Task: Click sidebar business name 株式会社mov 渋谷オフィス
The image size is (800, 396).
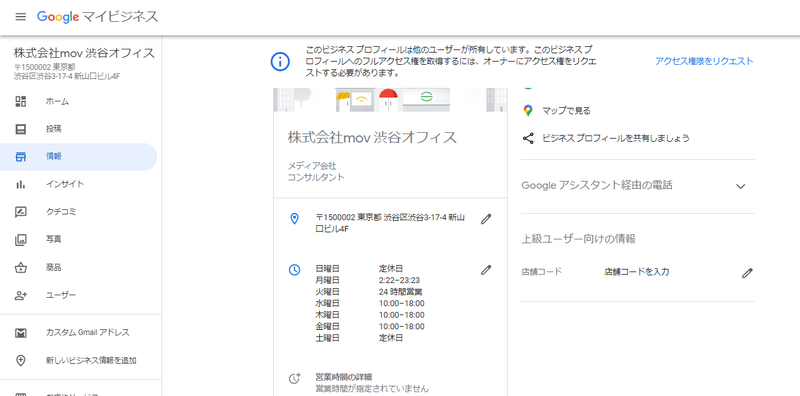Action: tap(84, 53)
